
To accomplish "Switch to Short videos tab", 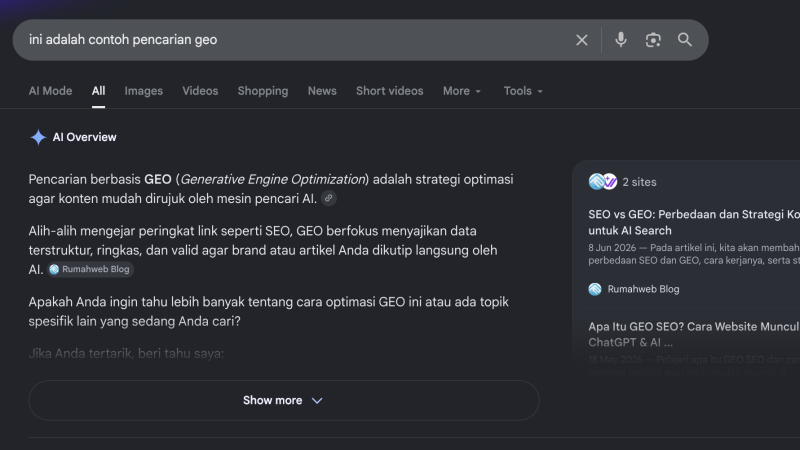I will click(x=390, y=91).
